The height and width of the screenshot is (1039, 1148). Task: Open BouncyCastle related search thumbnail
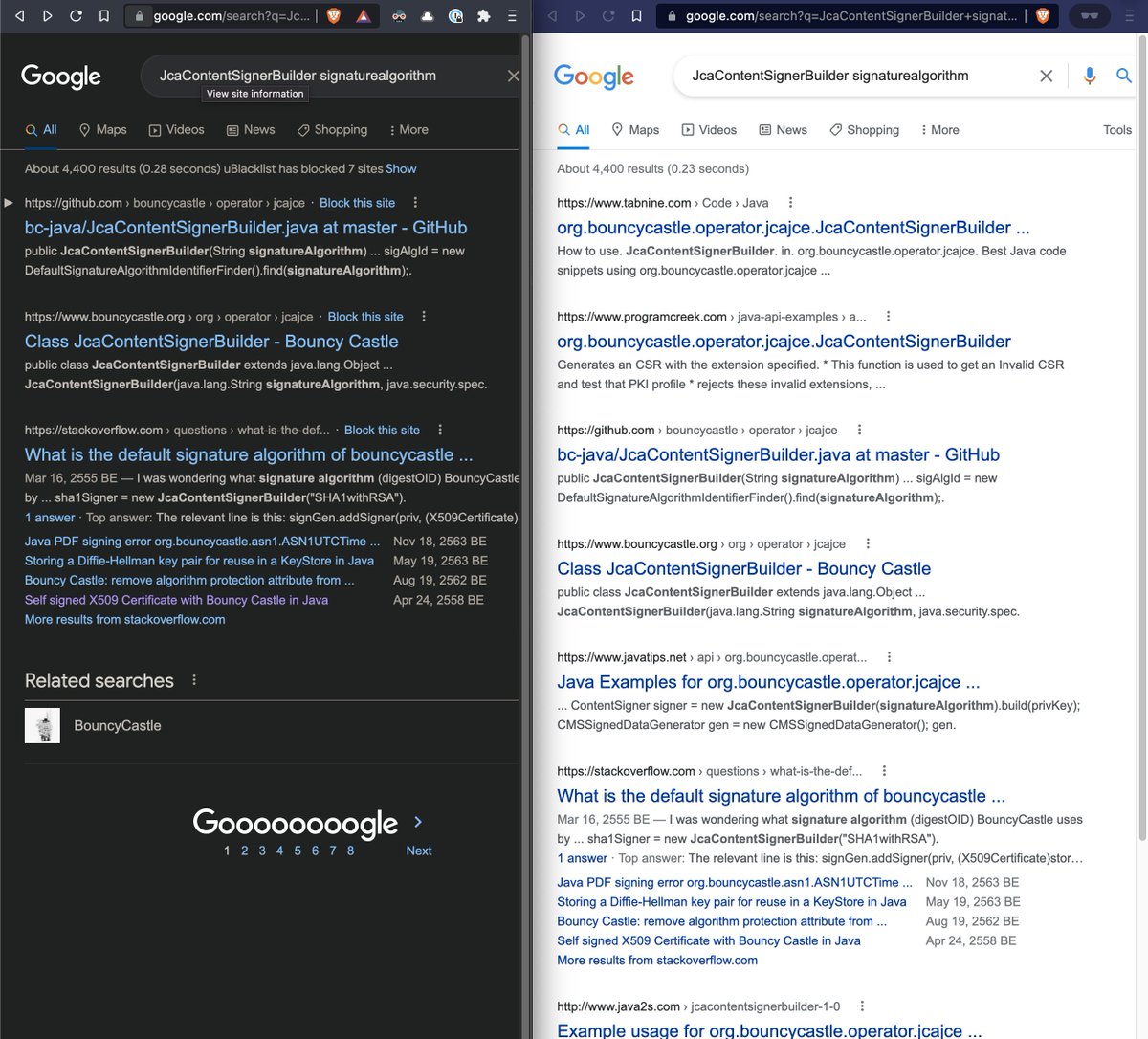point(42,725)
